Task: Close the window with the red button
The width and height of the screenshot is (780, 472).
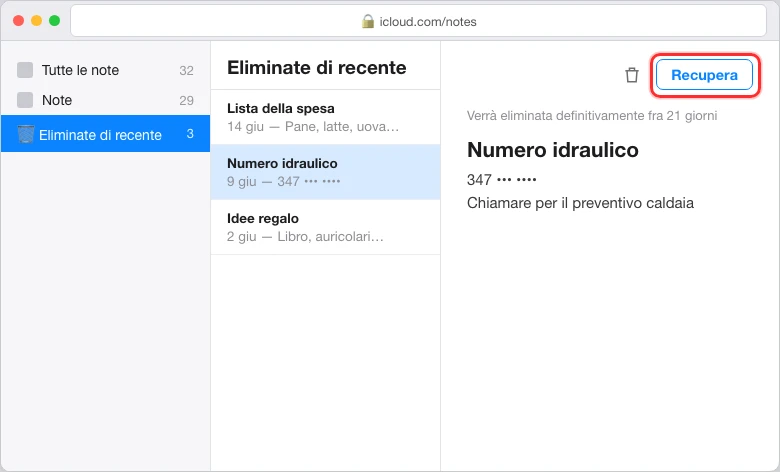Action: tap(18, 20)
